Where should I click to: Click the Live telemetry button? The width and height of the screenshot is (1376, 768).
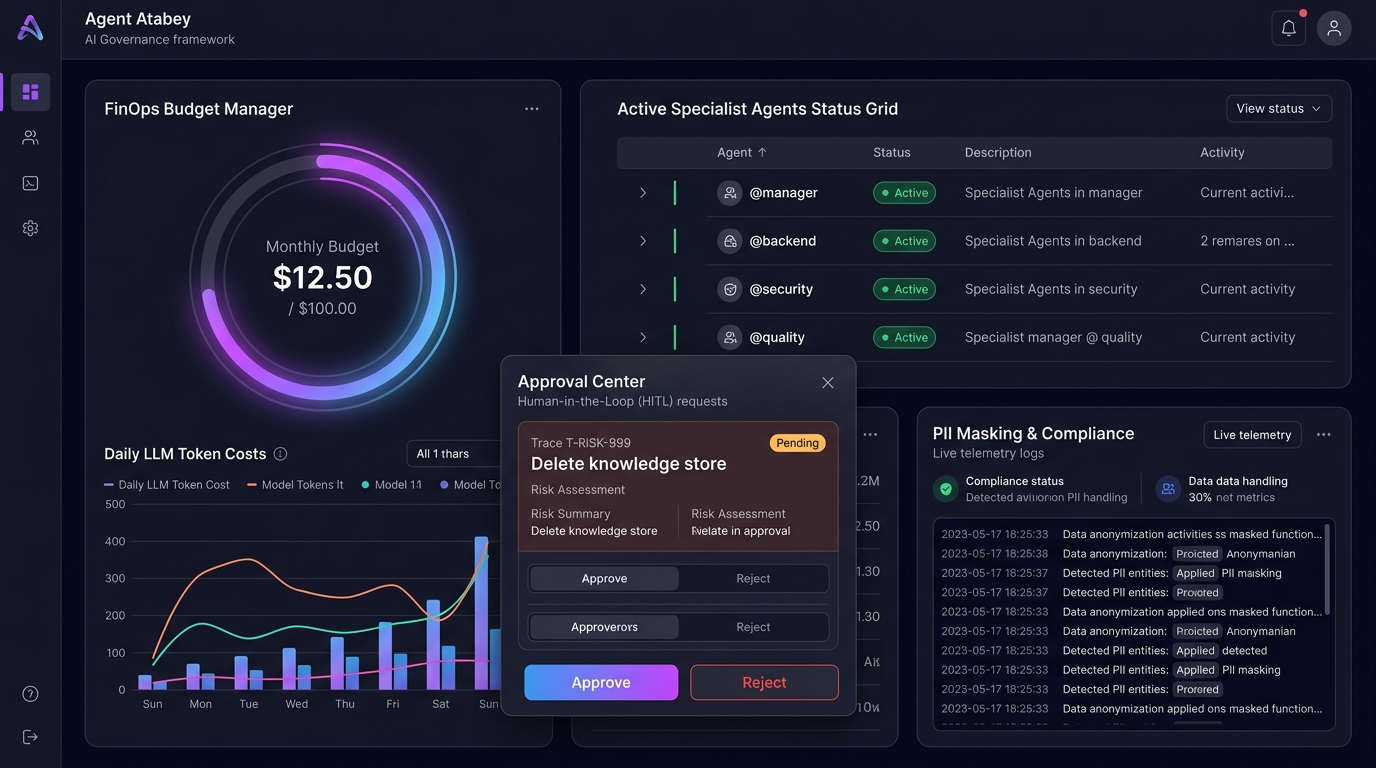(x=1252, y=435)
